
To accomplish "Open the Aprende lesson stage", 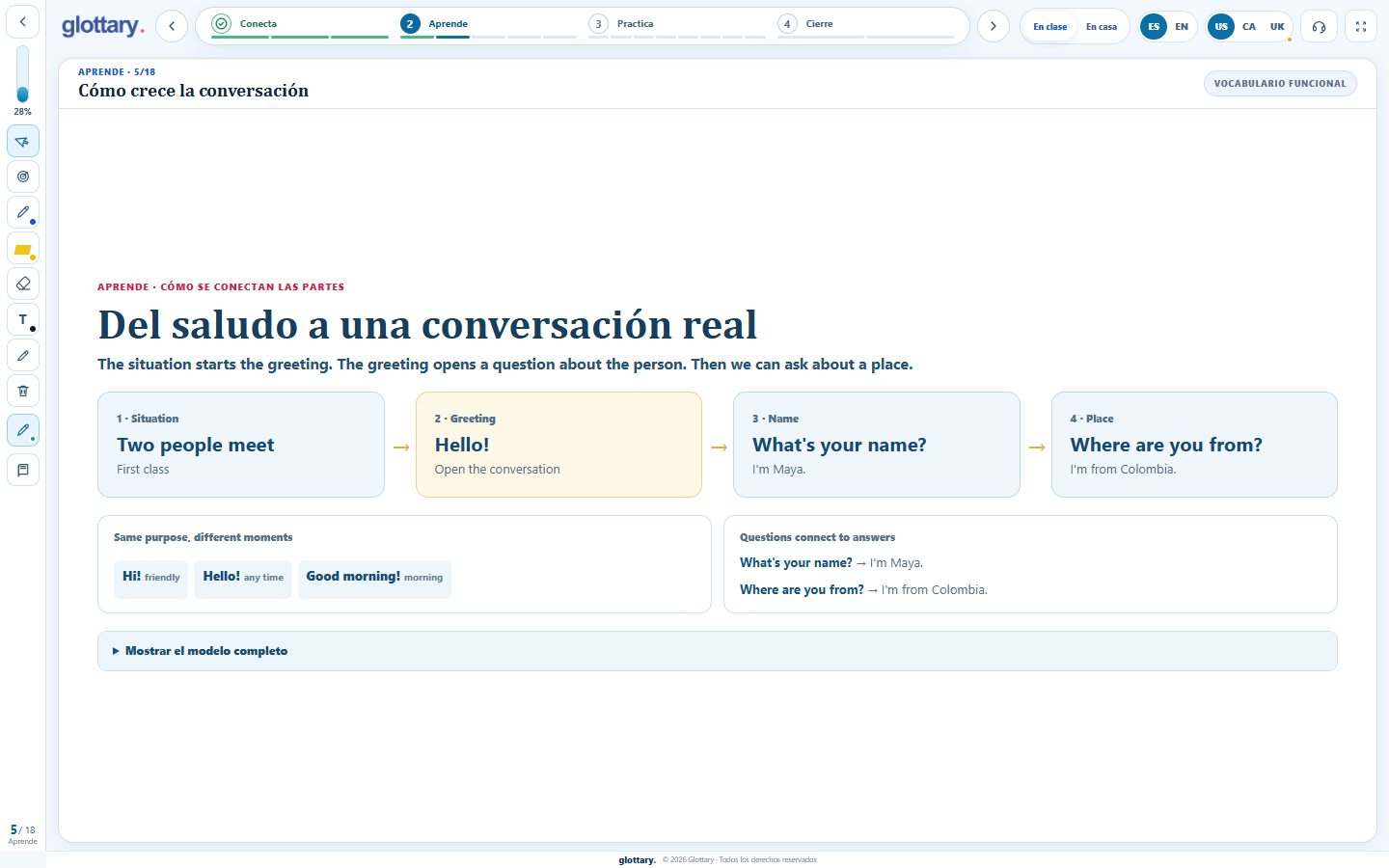I will (488, 25).
